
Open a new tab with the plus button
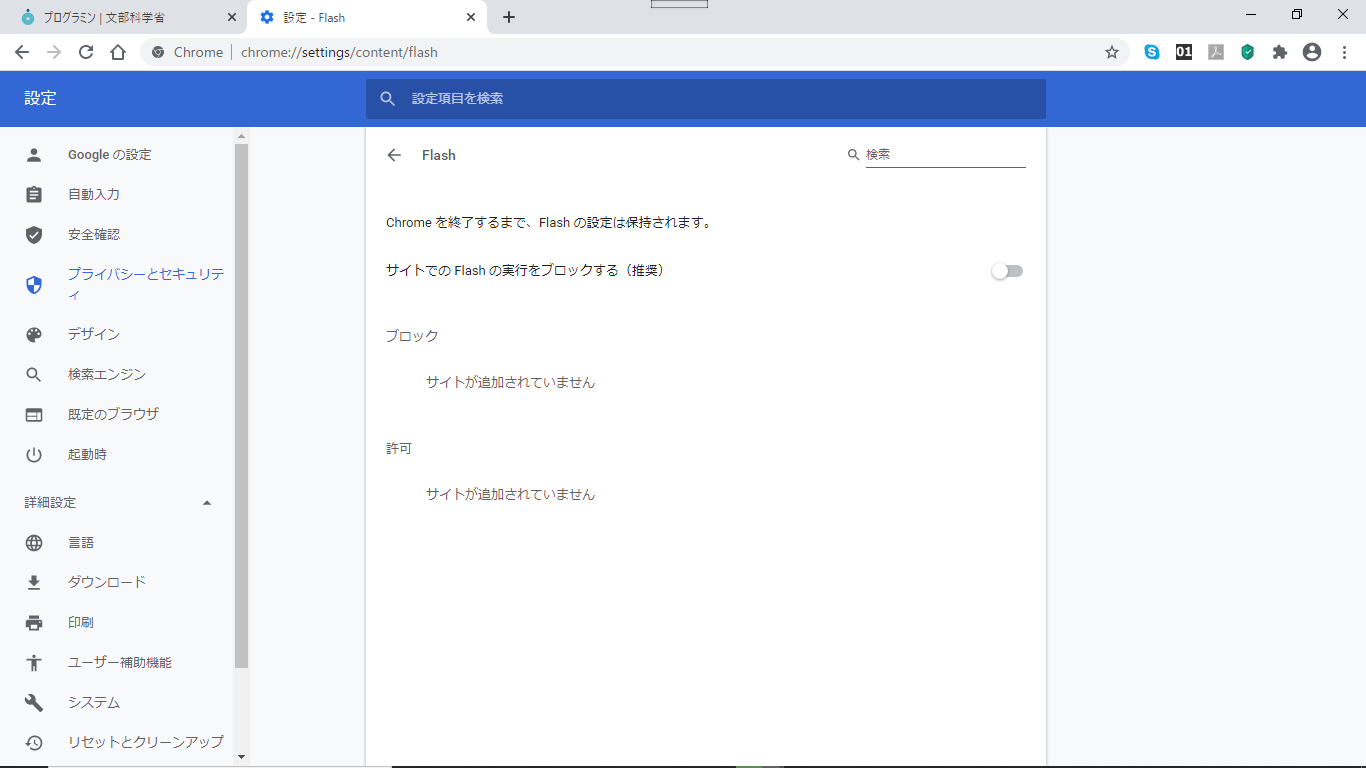point(509,17)
